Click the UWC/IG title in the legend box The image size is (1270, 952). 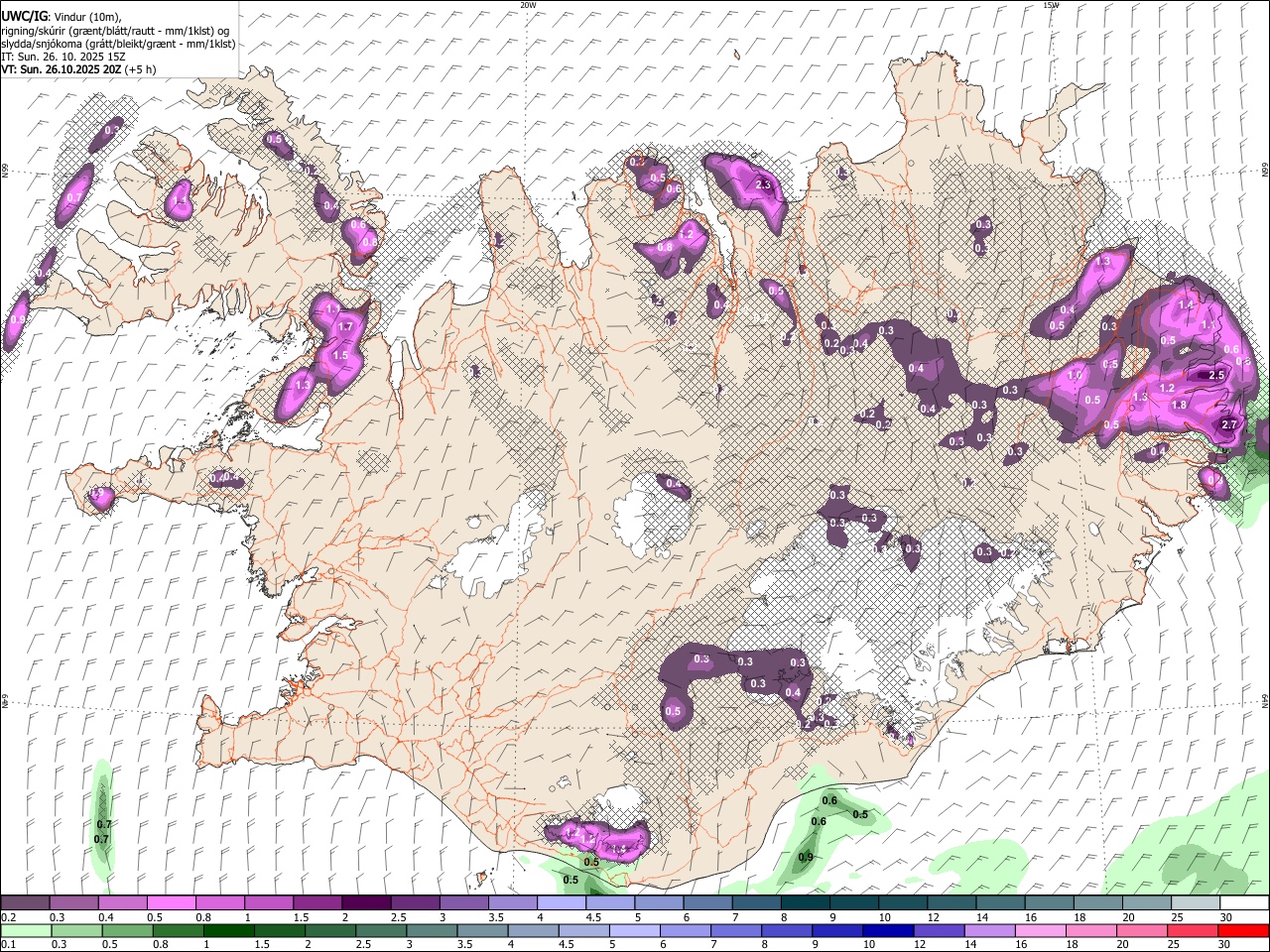[23, 17]
